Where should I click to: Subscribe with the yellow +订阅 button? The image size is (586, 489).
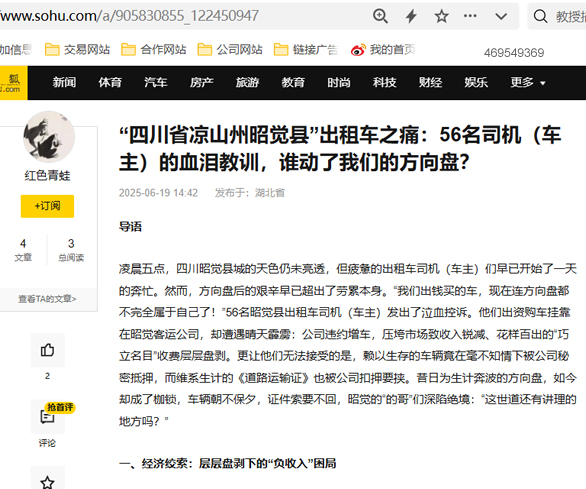click(x=47, y=206)
